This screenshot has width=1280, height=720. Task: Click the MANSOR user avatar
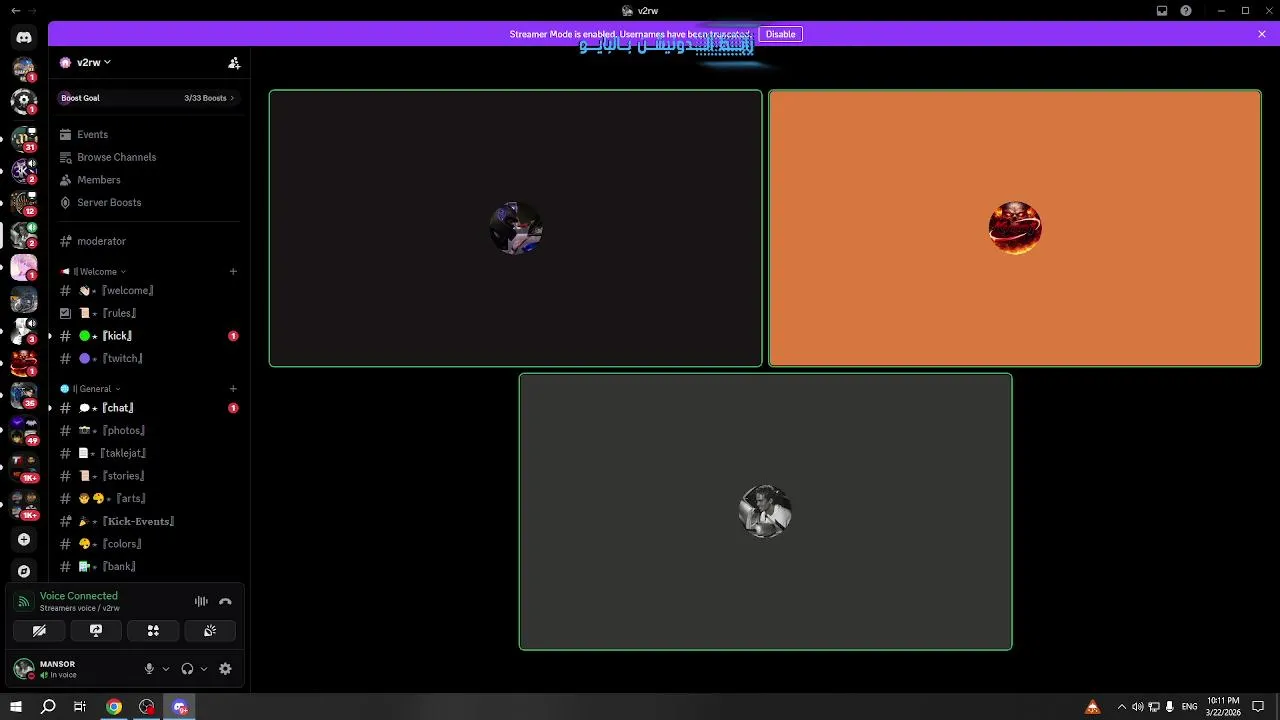click(x=24, y=669)
